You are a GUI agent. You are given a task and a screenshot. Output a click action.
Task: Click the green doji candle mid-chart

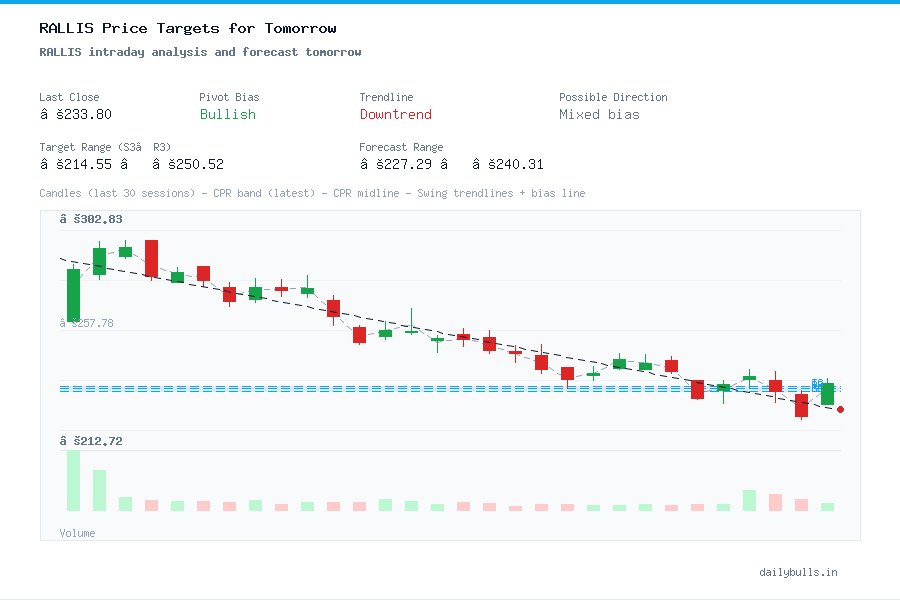435,340
